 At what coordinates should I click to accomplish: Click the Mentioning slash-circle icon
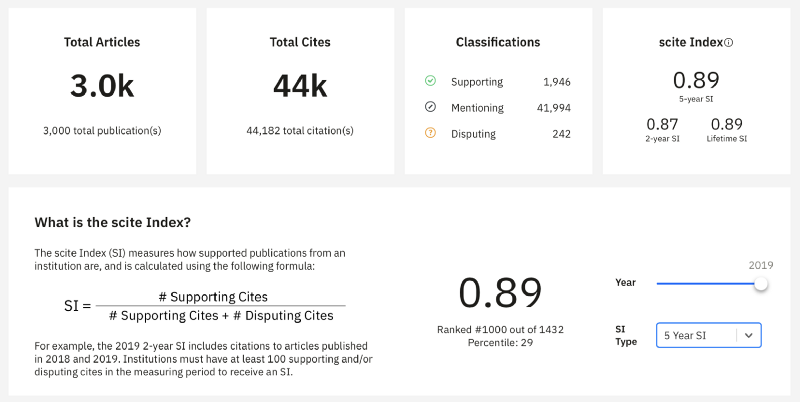430,107
